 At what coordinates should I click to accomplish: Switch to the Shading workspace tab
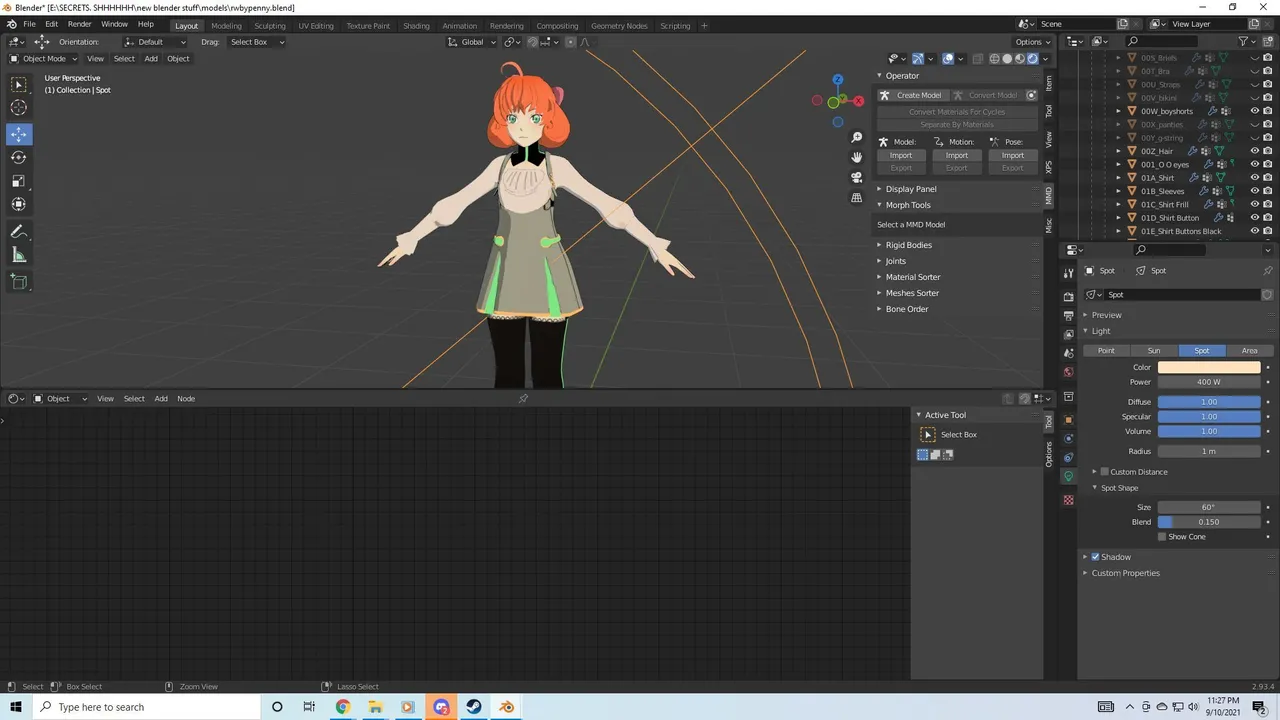(416, 26)
